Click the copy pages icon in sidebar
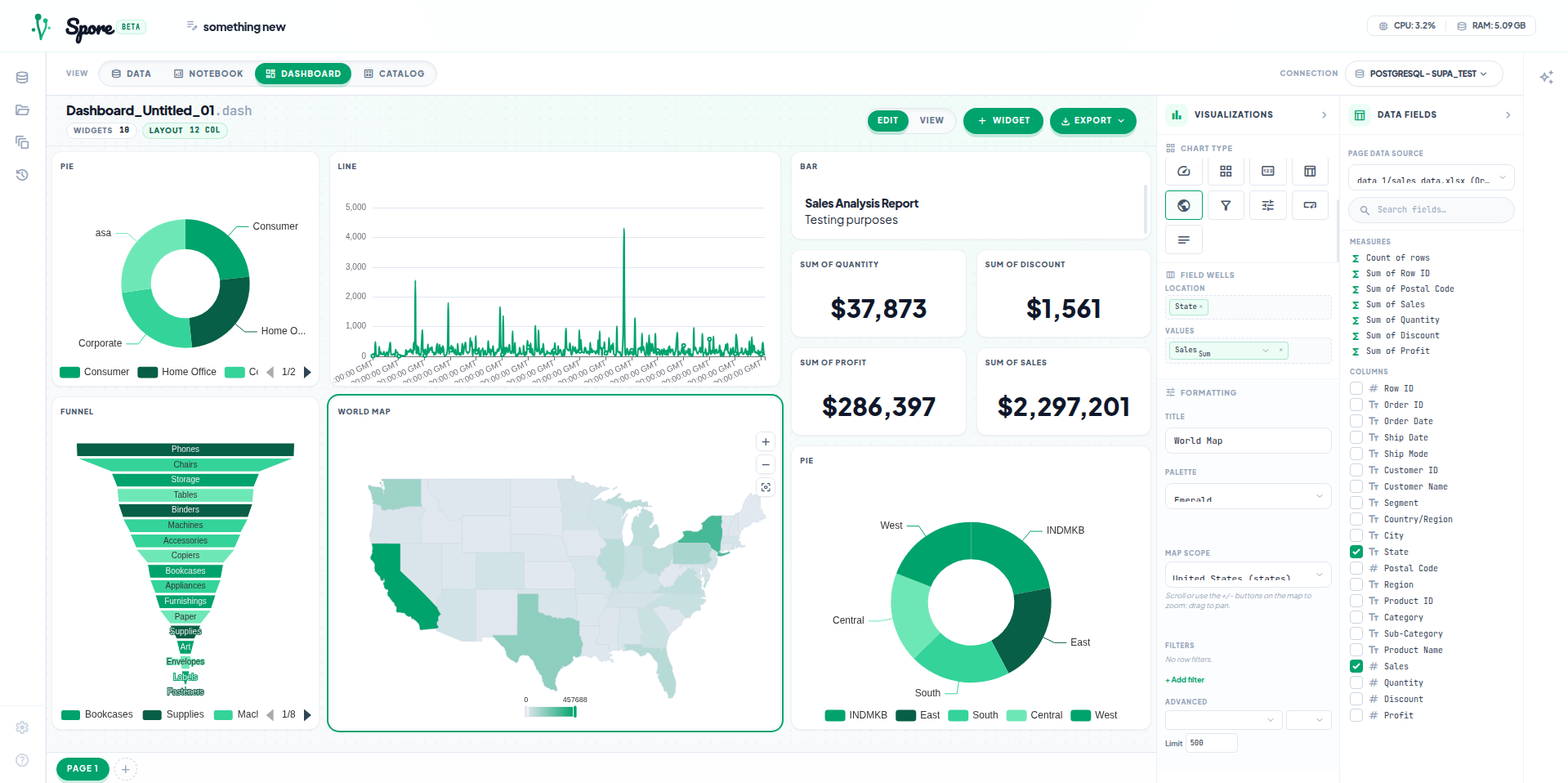1568x783 pixels. coord(22,142)
